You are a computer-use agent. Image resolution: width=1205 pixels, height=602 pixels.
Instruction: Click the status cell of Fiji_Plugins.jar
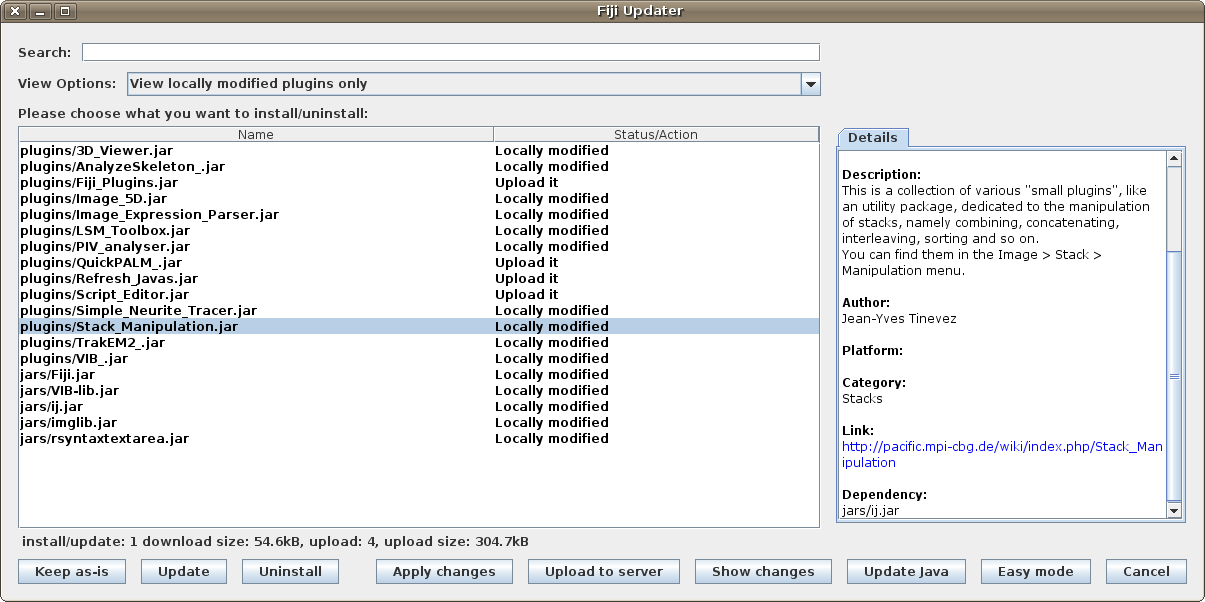click(656, 183)
